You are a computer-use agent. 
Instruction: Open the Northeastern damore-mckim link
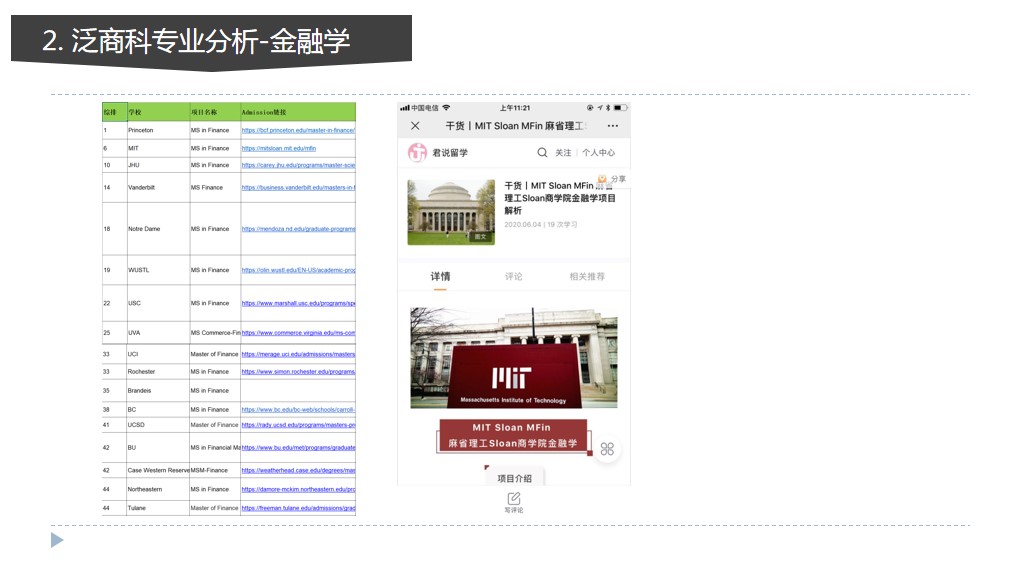click(298, 489)
